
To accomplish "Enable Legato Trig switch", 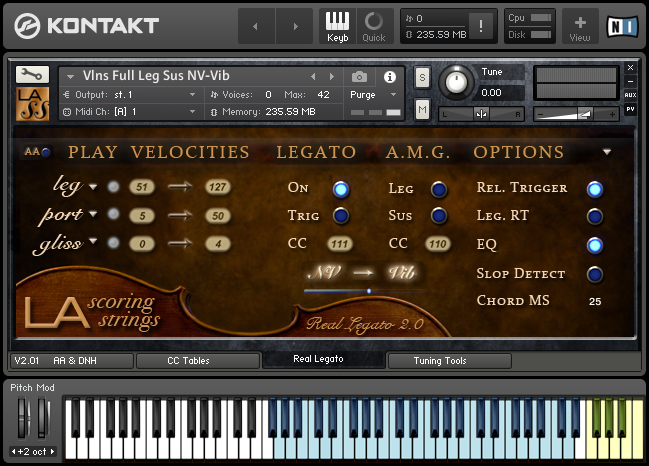I will [341, 216].
